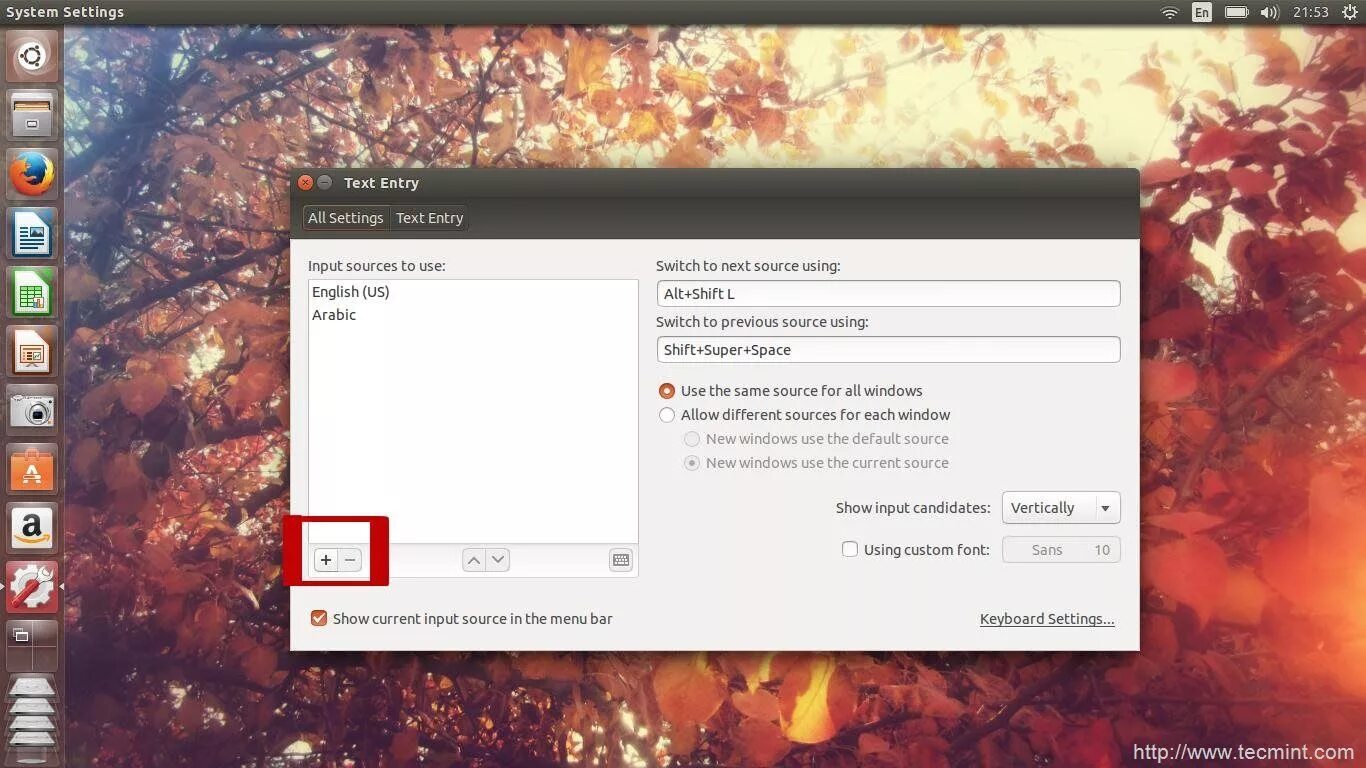Select New windows use the default source
The width and height of the screenshot is (1366, 768).
pos(816,439)
